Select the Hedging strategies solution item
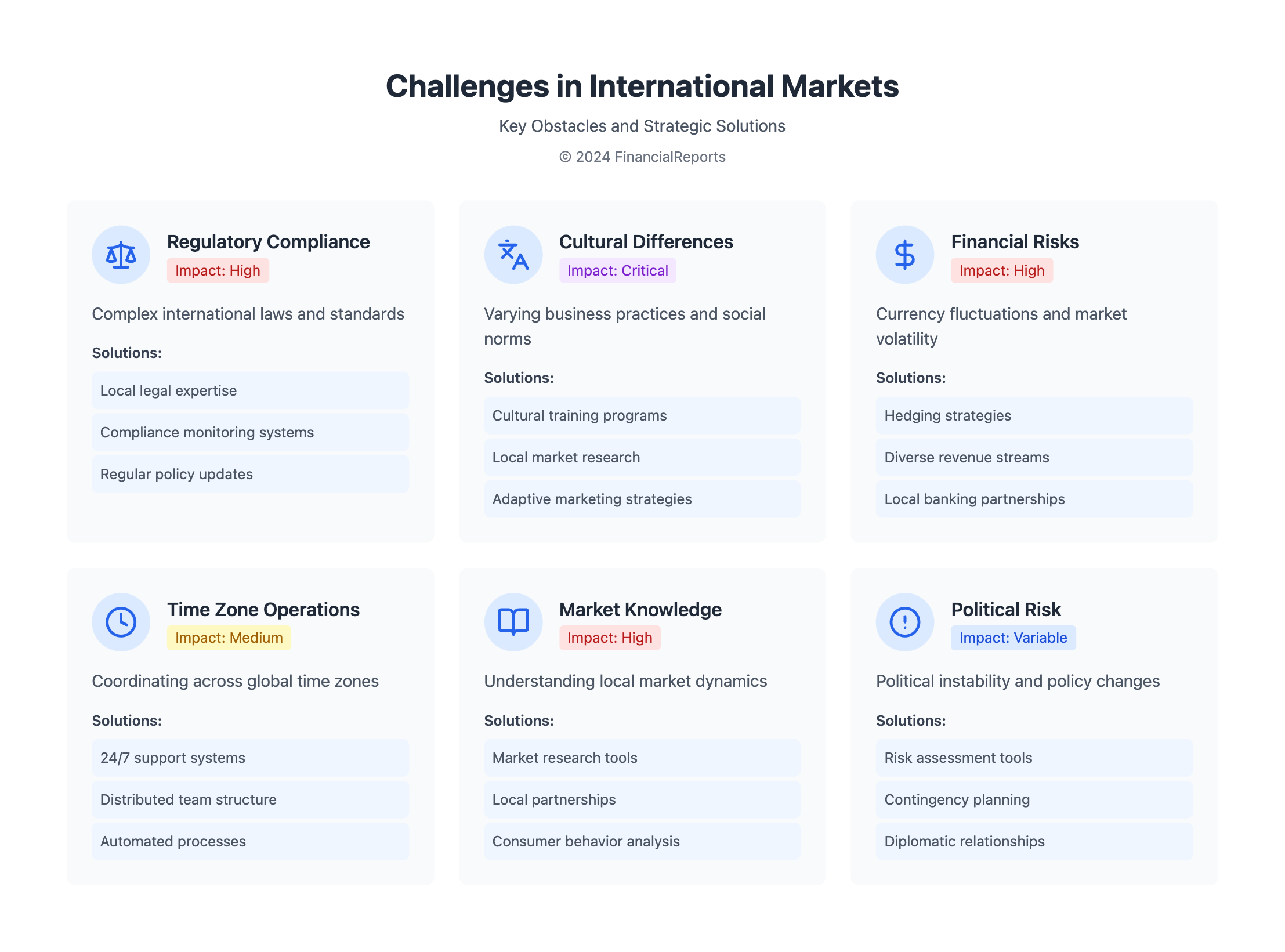 point(1034,415)
